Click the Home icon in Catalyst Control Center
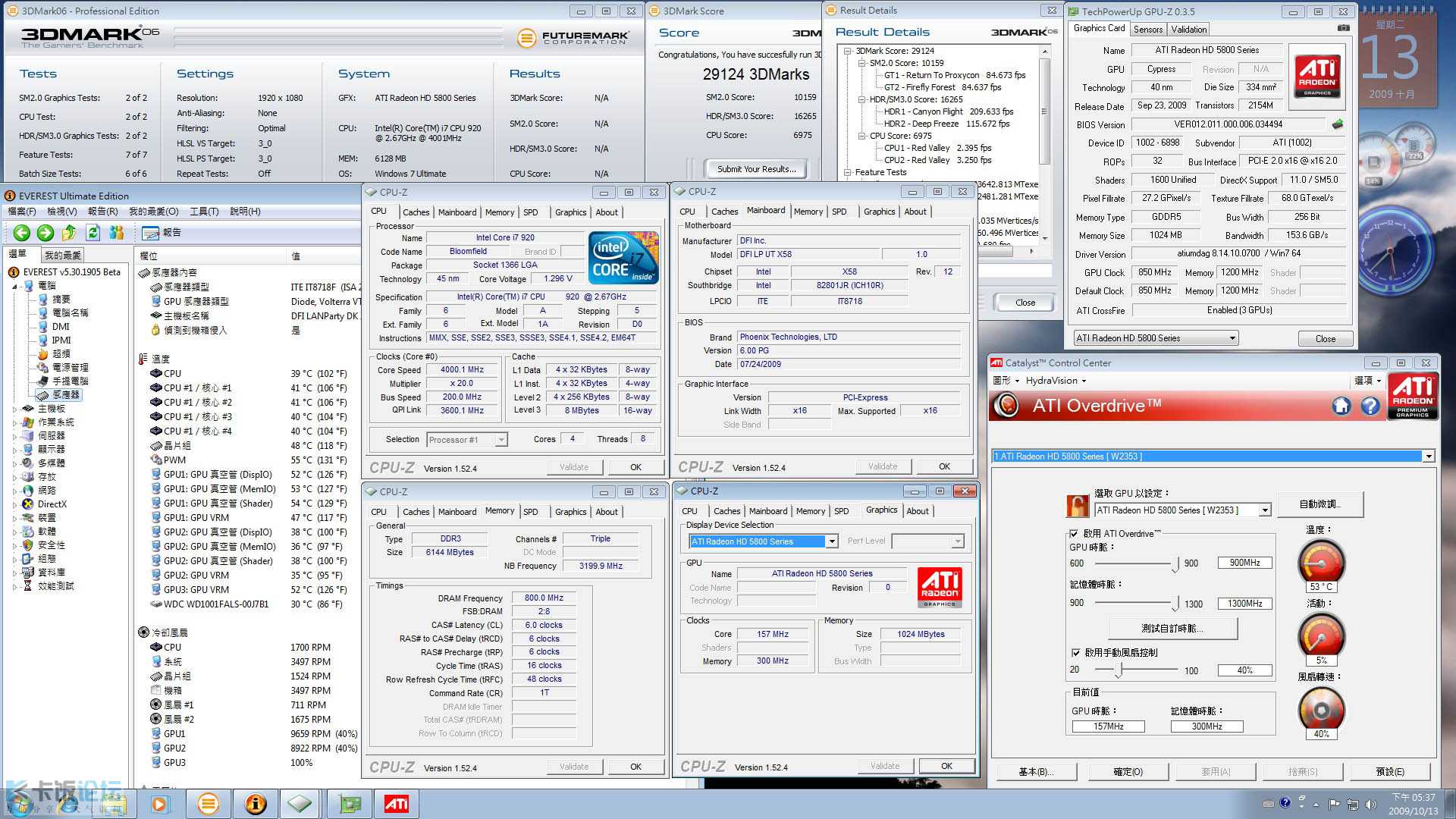1456x819 pixels. pos(1341,406)
